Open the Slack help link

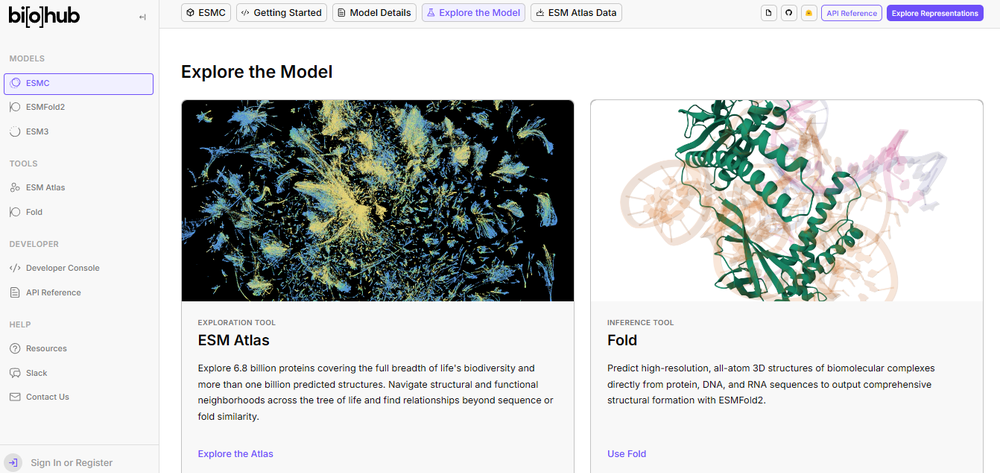(78, 373)
